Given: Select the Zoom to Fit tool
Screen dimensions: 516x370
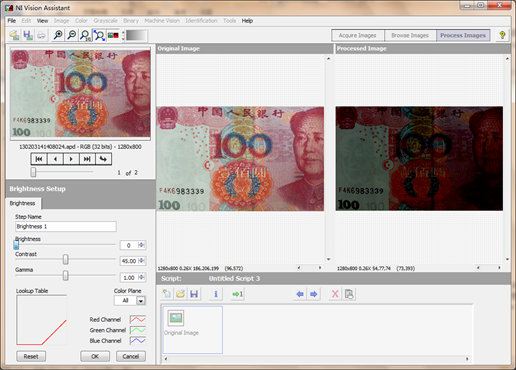Looking at the screenshot, I should 99,35.
